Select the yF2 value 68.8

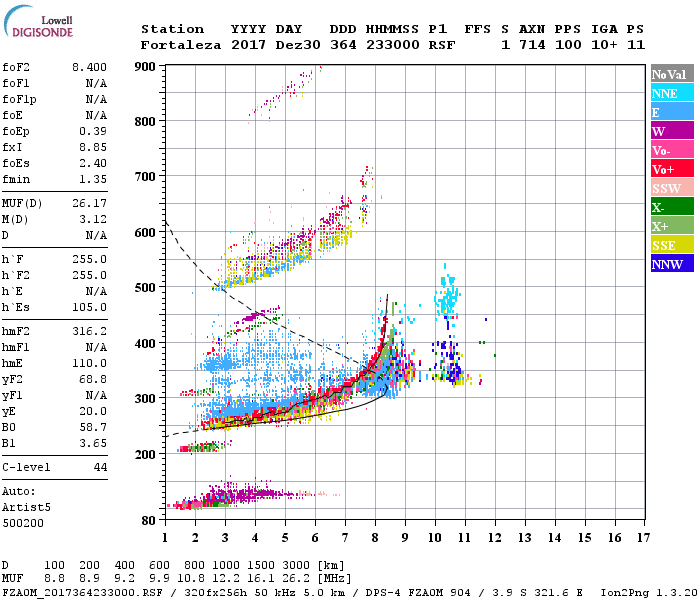93,379
